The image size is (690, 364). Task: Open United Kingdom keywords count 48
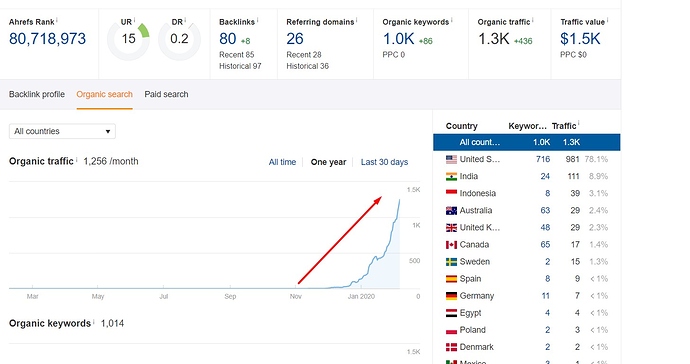click(x=545, y=228)
